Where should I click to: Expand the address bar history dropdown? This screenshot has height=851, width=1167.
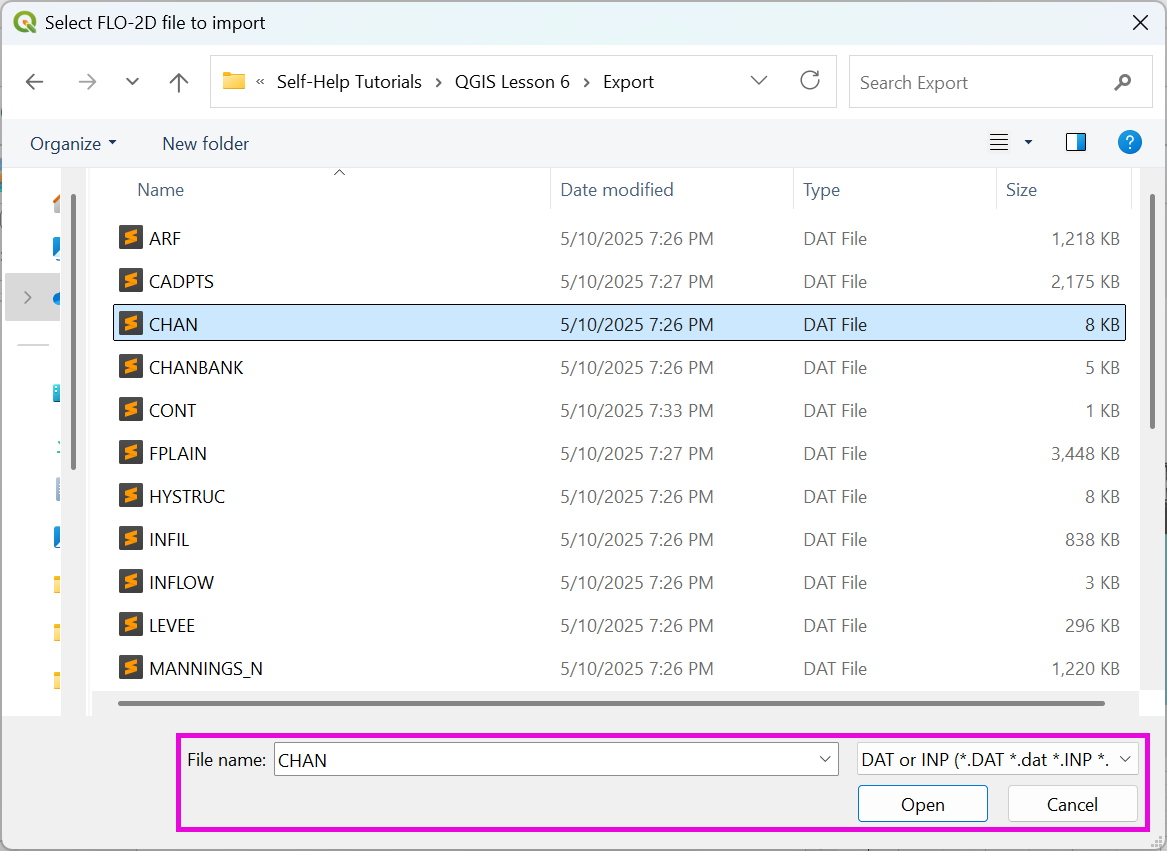pyautogui.click(x=759, y=81)
